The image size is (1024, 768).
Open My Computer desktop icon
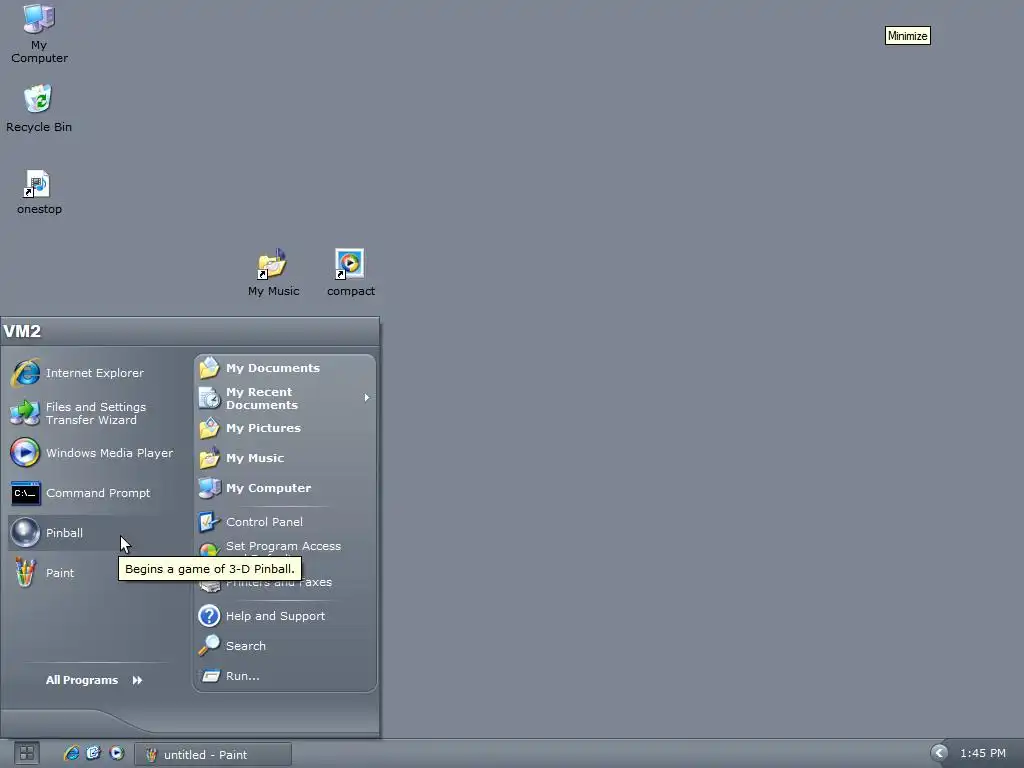pyautogui.click(x=39, y=34)
